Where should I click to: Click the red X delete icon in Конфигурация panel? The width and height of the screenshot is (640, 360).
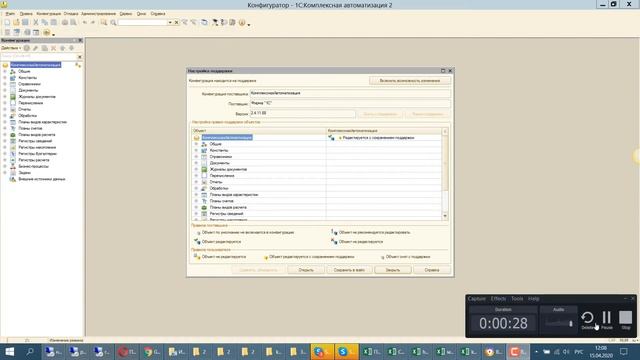coord(53,48)
